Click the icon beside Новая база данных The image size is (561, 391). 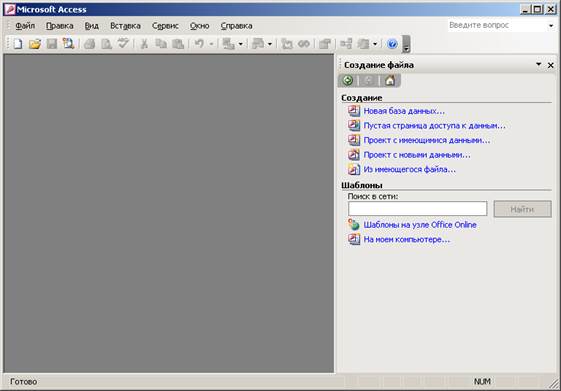[354, 111]
